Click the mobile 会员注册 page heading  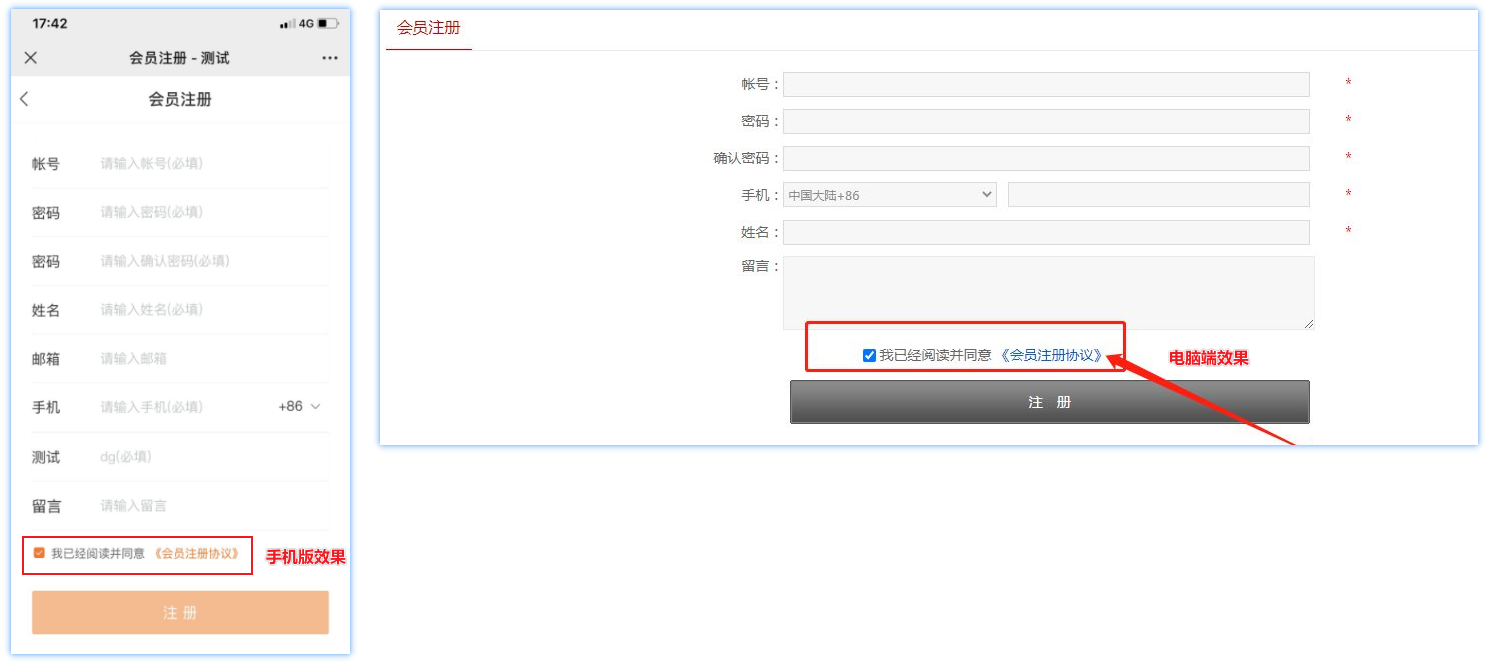coord(180,99)
